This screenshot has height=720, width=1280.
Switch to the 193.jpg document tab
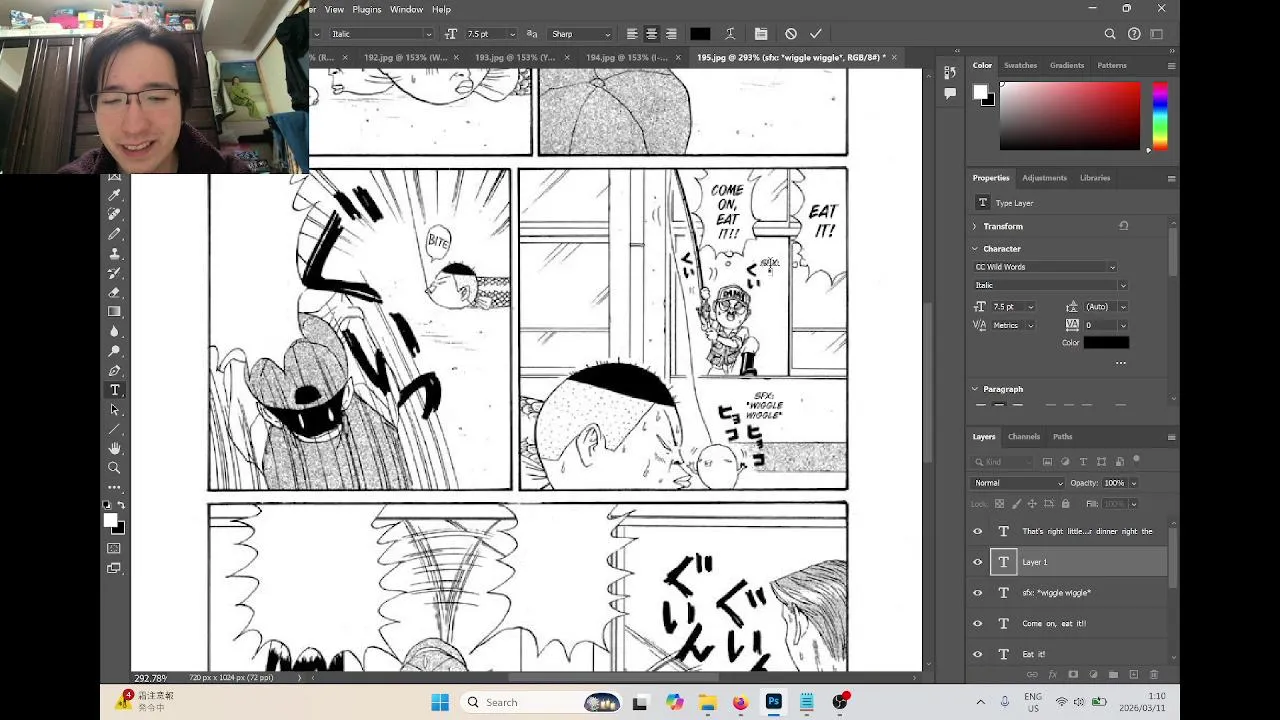pyautogui.click(x=515, y=58)
